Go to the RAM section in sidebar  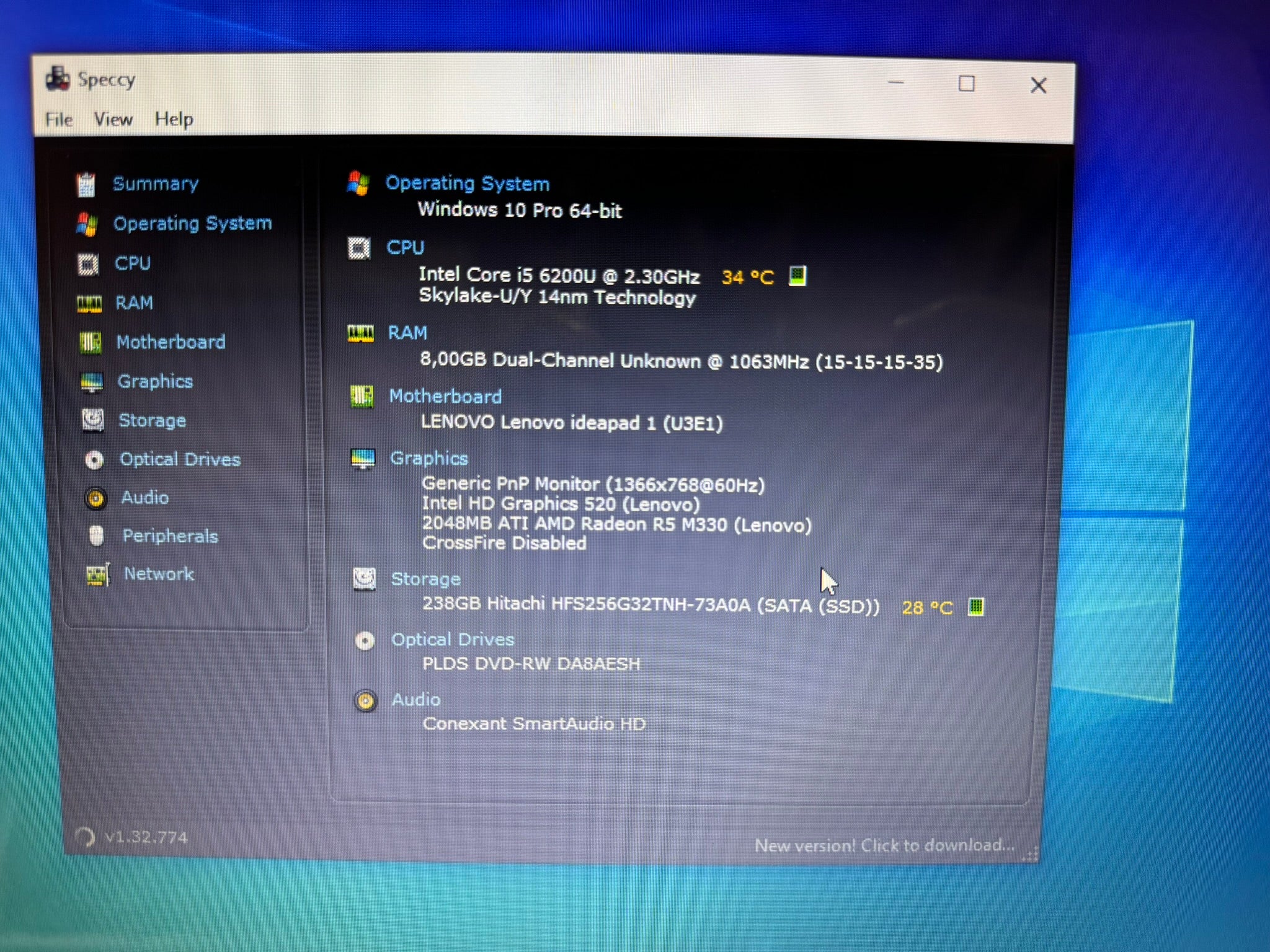[x=134, y=303]
